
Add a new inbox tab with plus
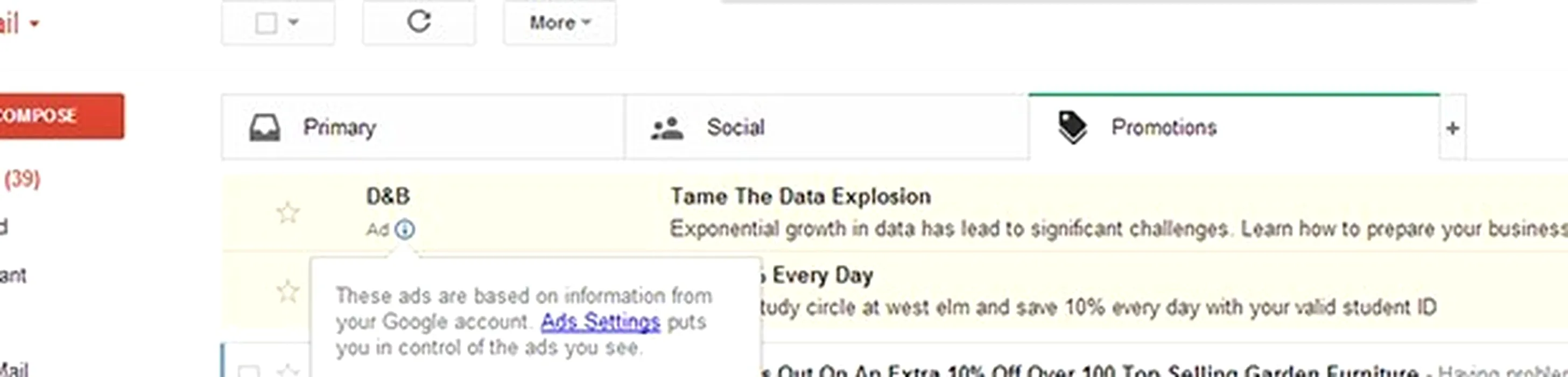tap(1452, 129)
